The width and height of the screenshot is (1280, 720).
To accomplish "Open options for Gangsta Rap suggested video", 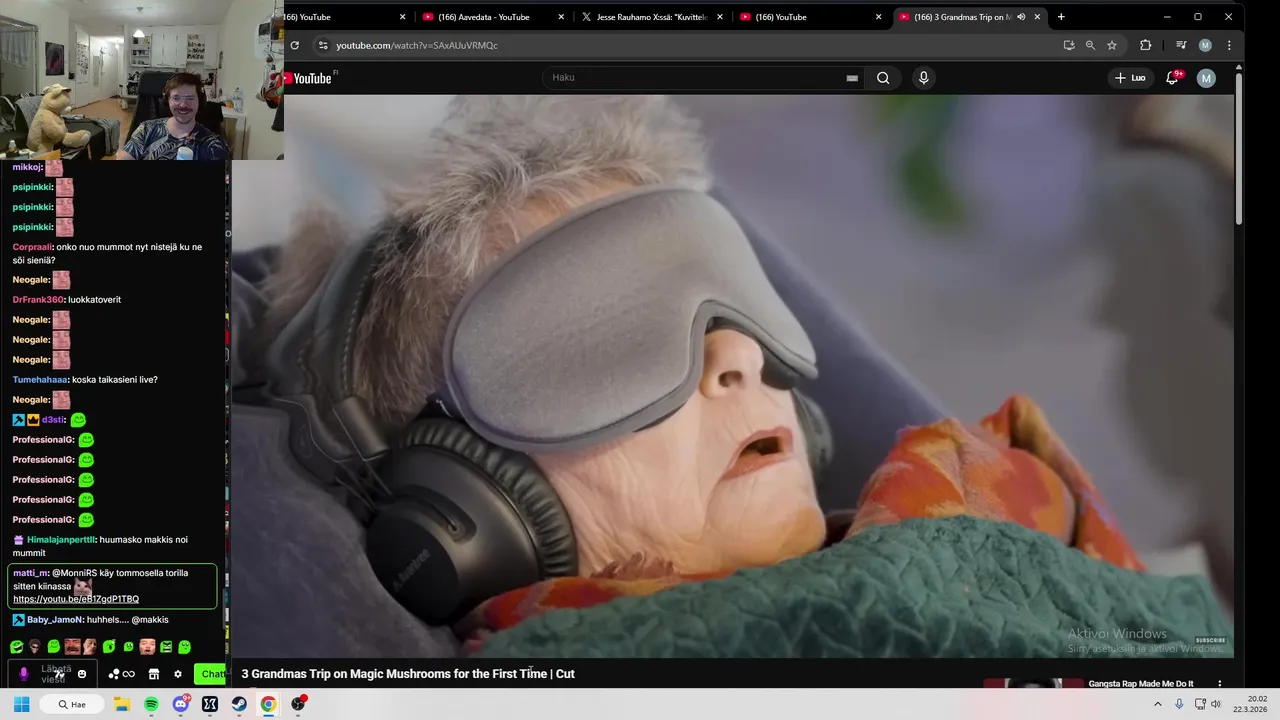I will point(1219,684).
